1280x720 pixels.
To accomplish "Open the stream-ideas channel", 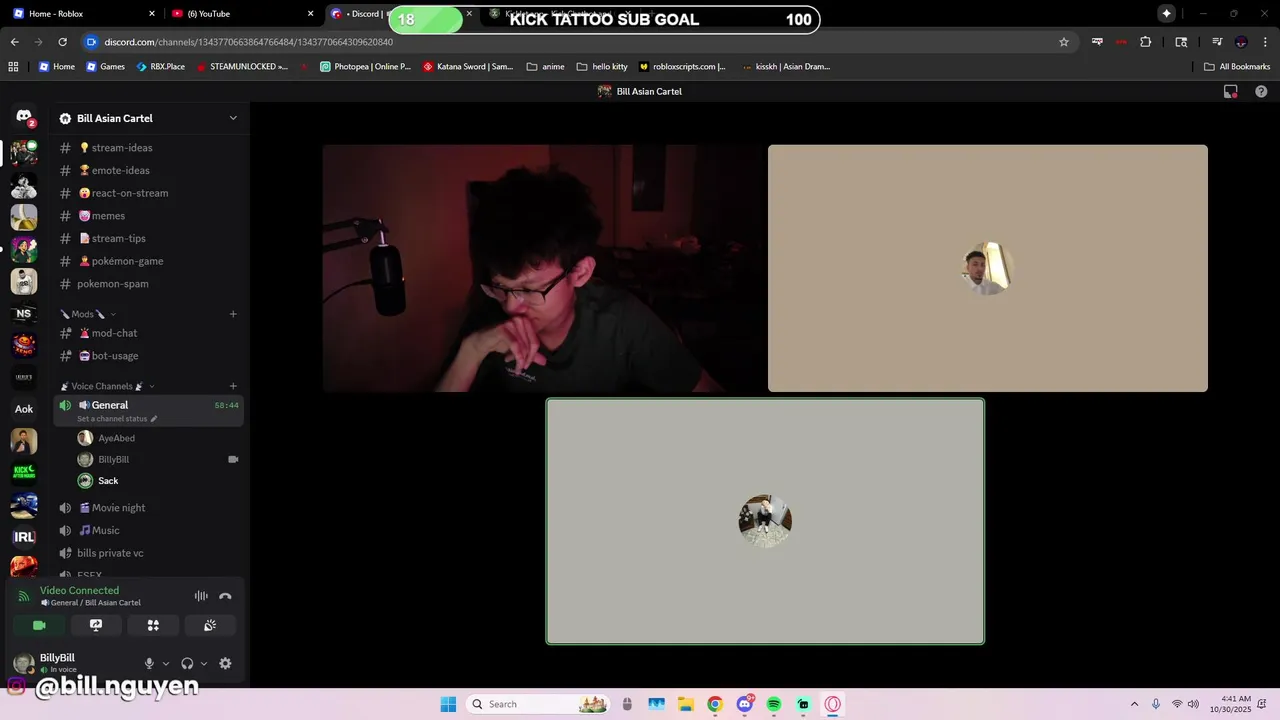I will [x=148, y=148].
